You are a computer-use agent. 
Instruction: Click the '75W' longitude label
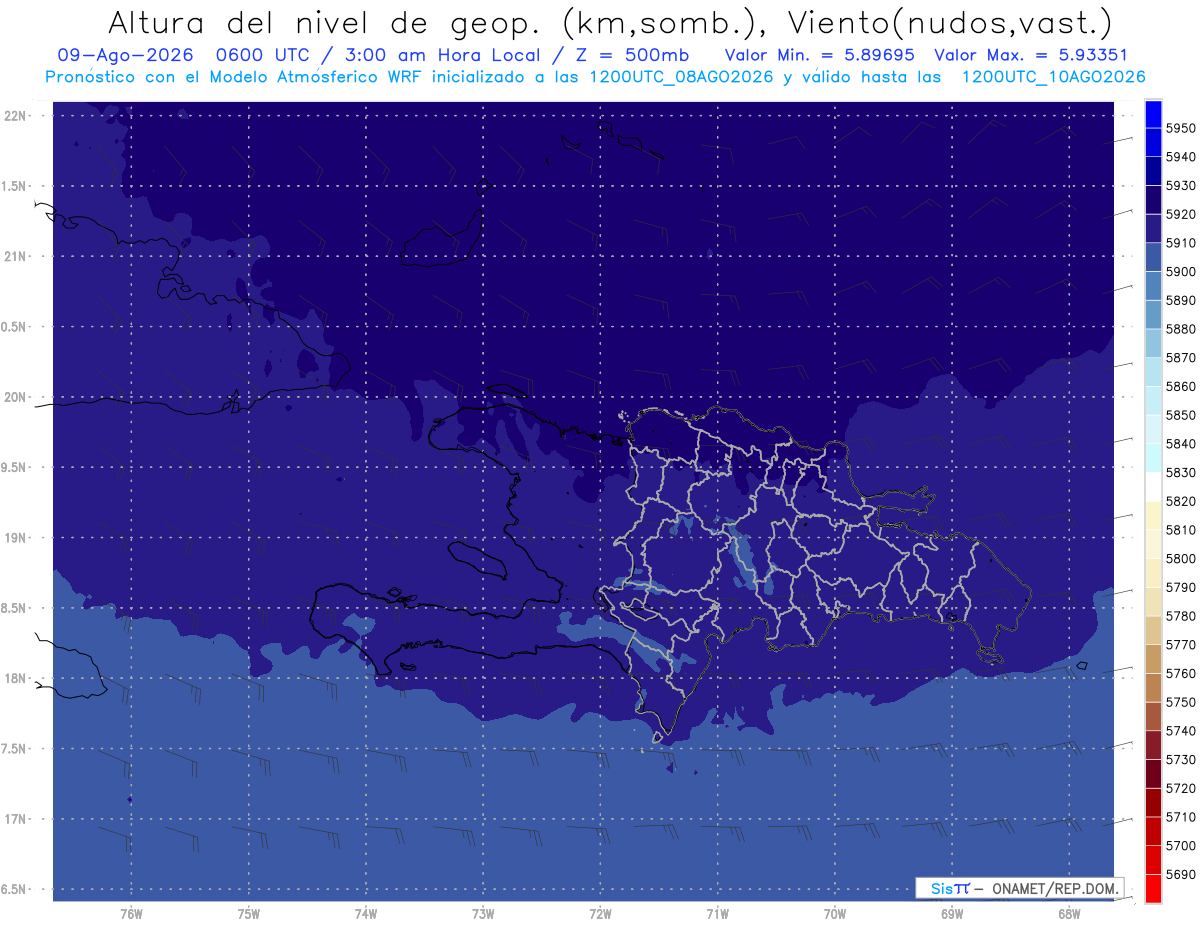pyautogui.click(x=249, y=913)
